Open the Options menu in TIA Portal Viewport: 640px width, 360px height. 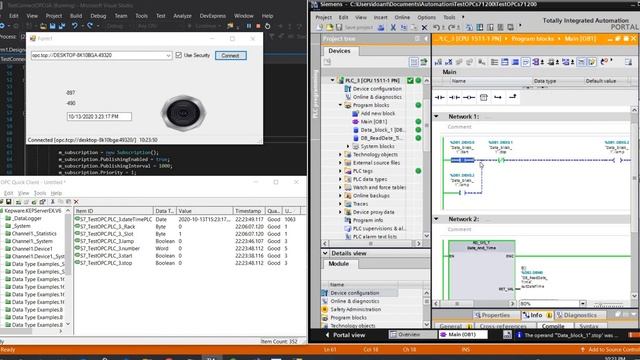pos(426,18)
